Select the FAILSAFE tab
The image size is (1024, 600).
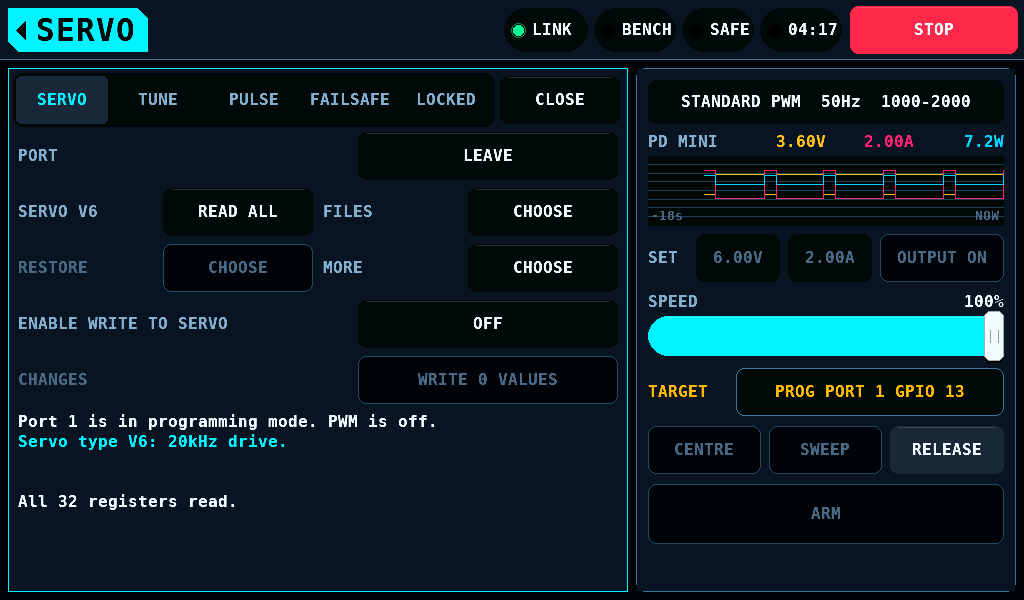349,100
